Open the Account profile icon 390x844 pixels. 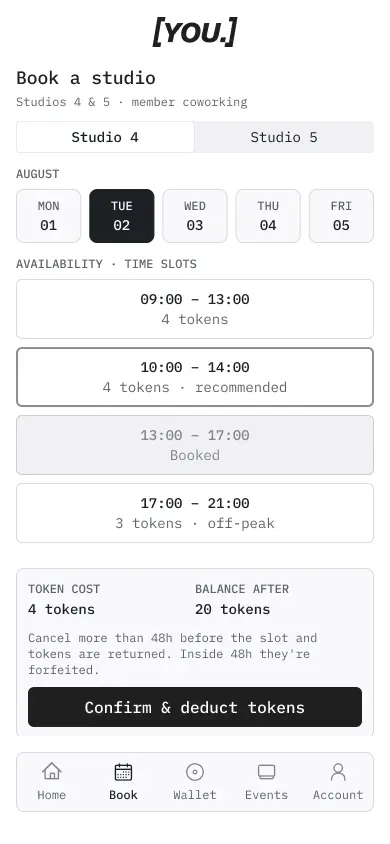pos(338,771)
